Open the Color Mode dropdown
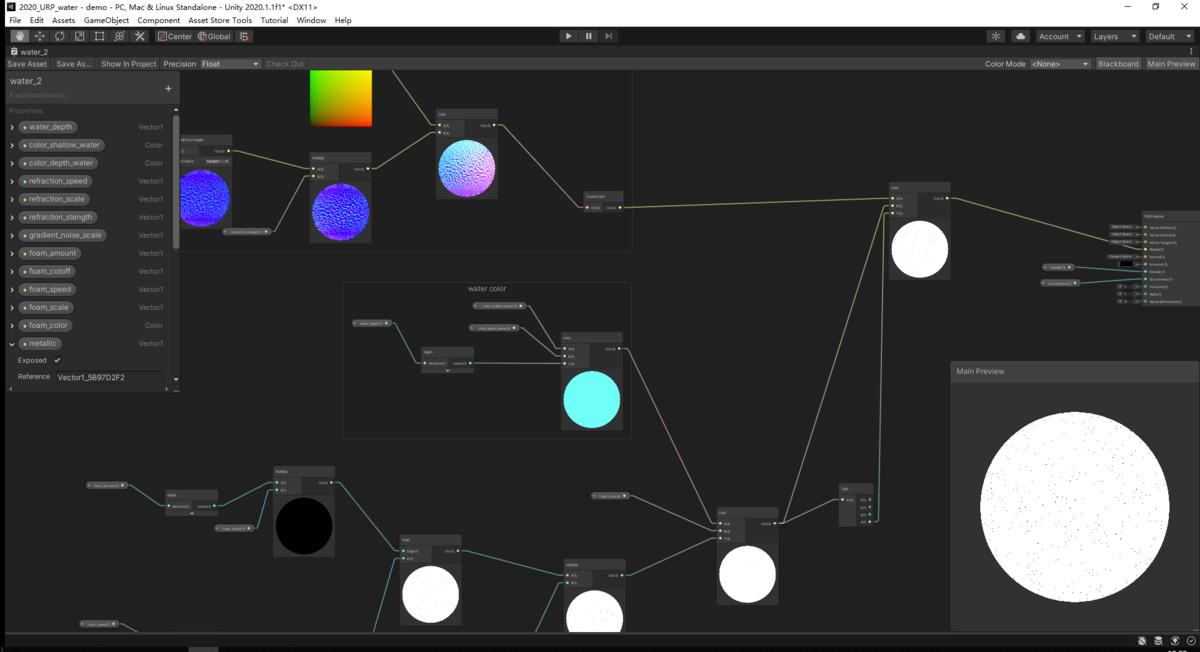The width and height of the screenshot is (1200, 652). click(x=1060, y=64)
